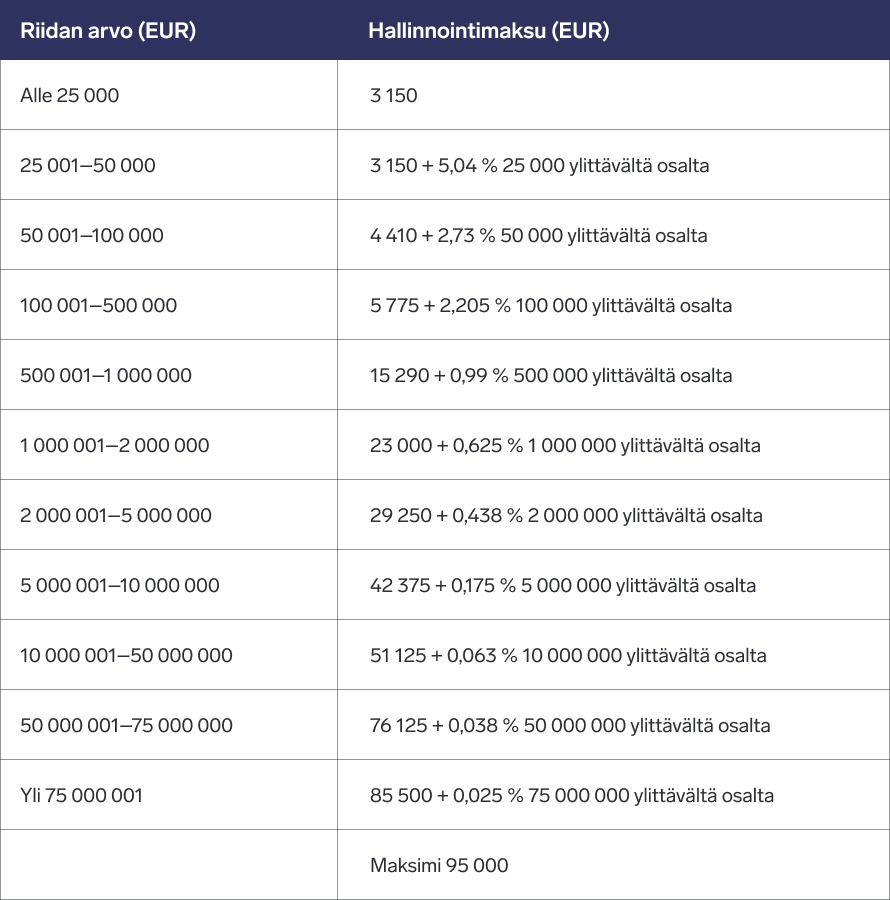Click the 'Riidan arvo (EUR)' column header
This screenshot has height=900, width=890.
click(107, 31)
